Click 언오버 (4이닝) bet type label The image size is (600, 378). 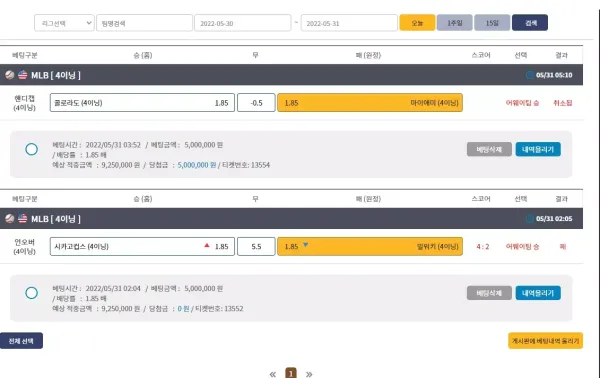(x=24, y=247)
